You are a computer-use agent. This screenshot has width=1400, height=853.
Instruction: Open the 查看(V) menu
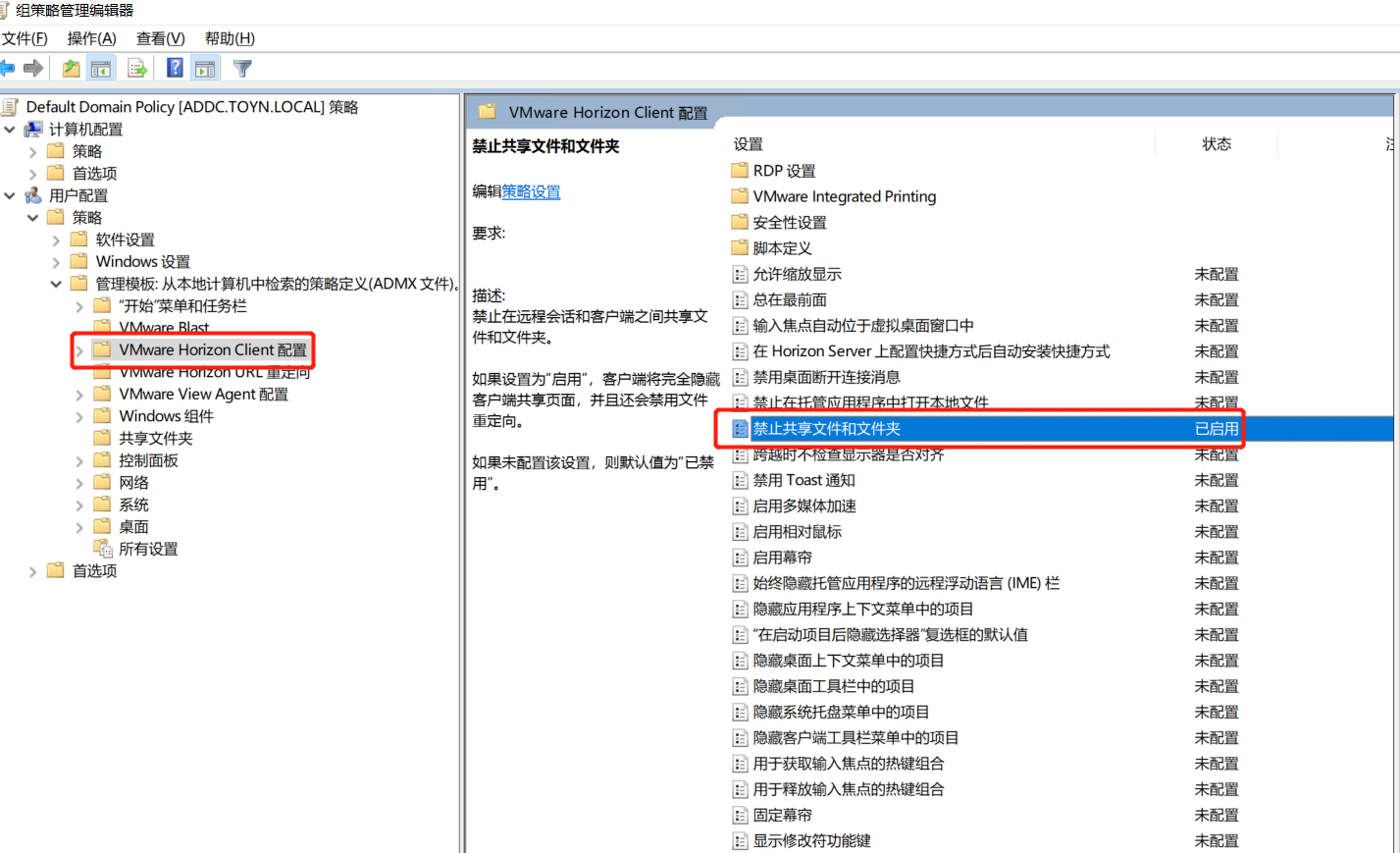[x=160, y=38]
